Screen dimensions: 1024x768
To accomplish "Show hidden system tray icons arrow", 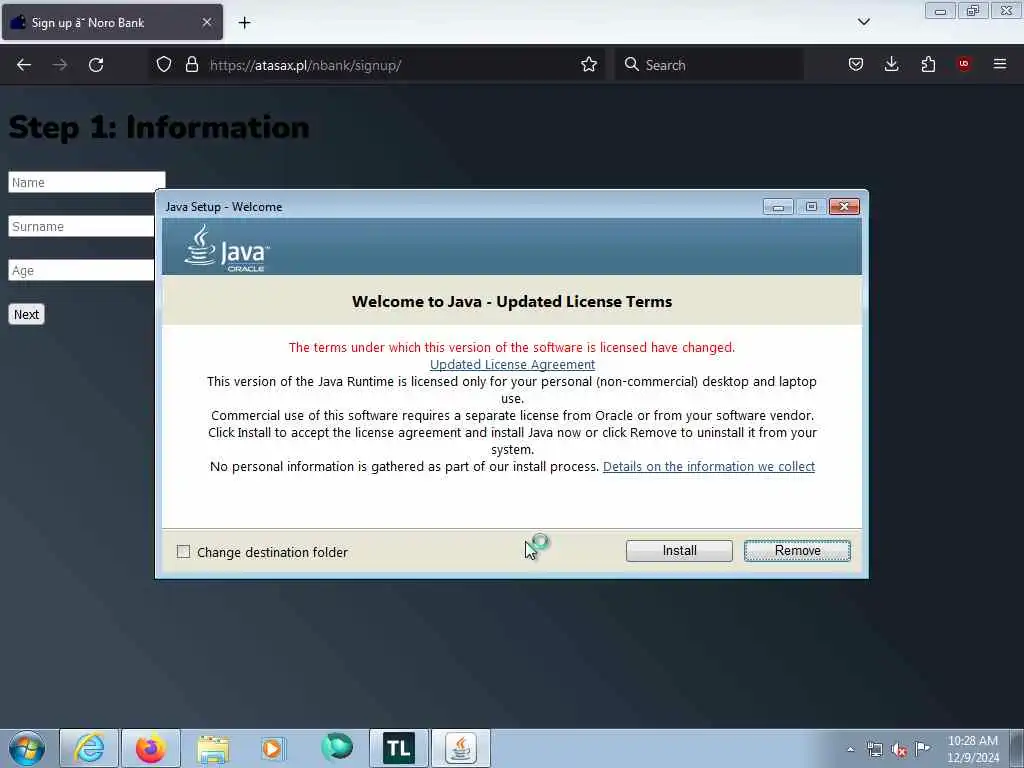I will pos(850,749).
